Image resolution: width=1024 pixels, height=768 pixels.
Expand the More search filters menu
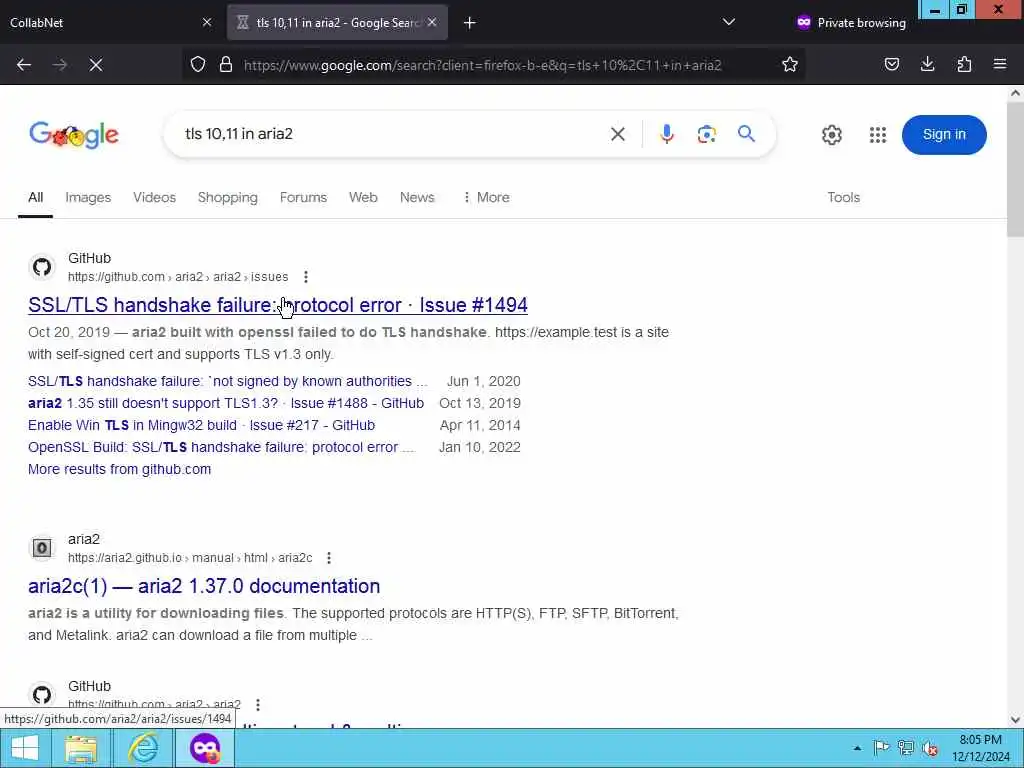point(486,197)
